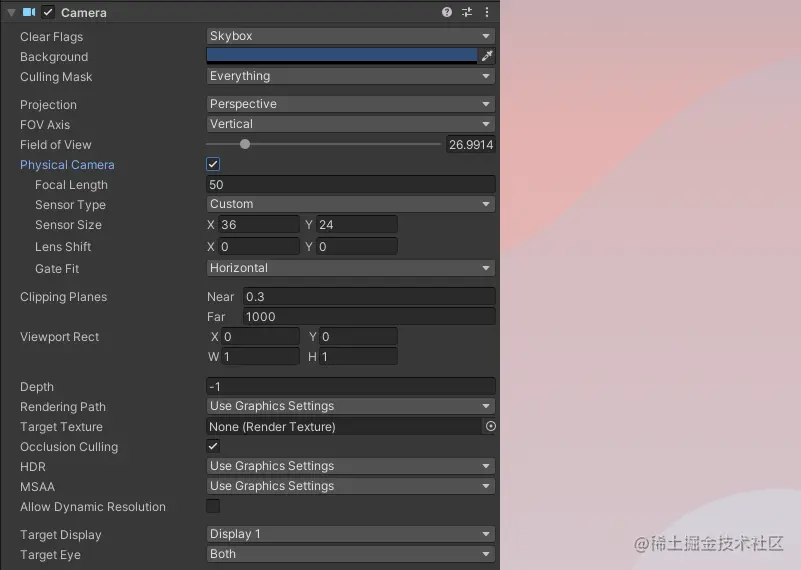
Task: Click the Far clipping plane field
Action: point(369,317)
